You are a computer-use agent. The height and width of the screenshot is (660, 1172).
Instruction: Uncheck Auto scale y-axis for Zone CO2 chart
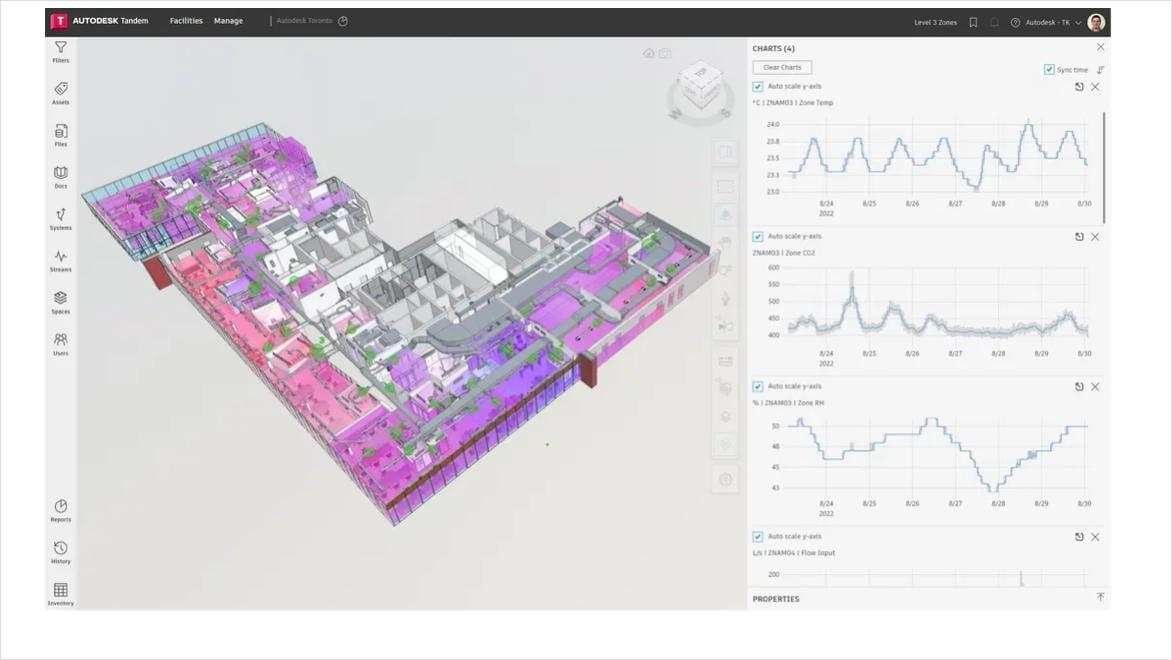pos(757,237)
